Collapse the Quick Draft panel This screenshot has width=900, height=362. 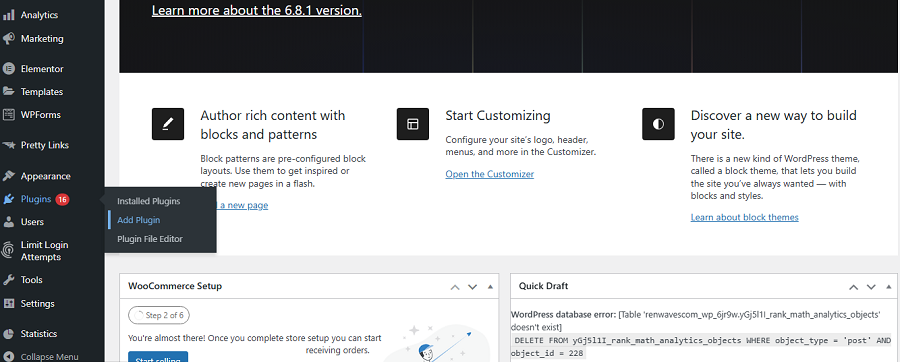click(889, 287)
